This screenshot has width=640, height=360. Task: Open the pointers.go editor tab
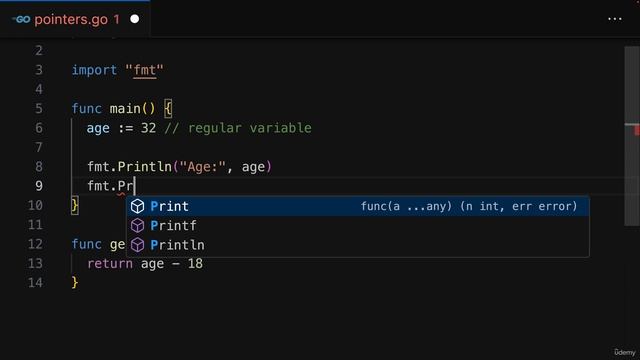click(x=76, y=19)
